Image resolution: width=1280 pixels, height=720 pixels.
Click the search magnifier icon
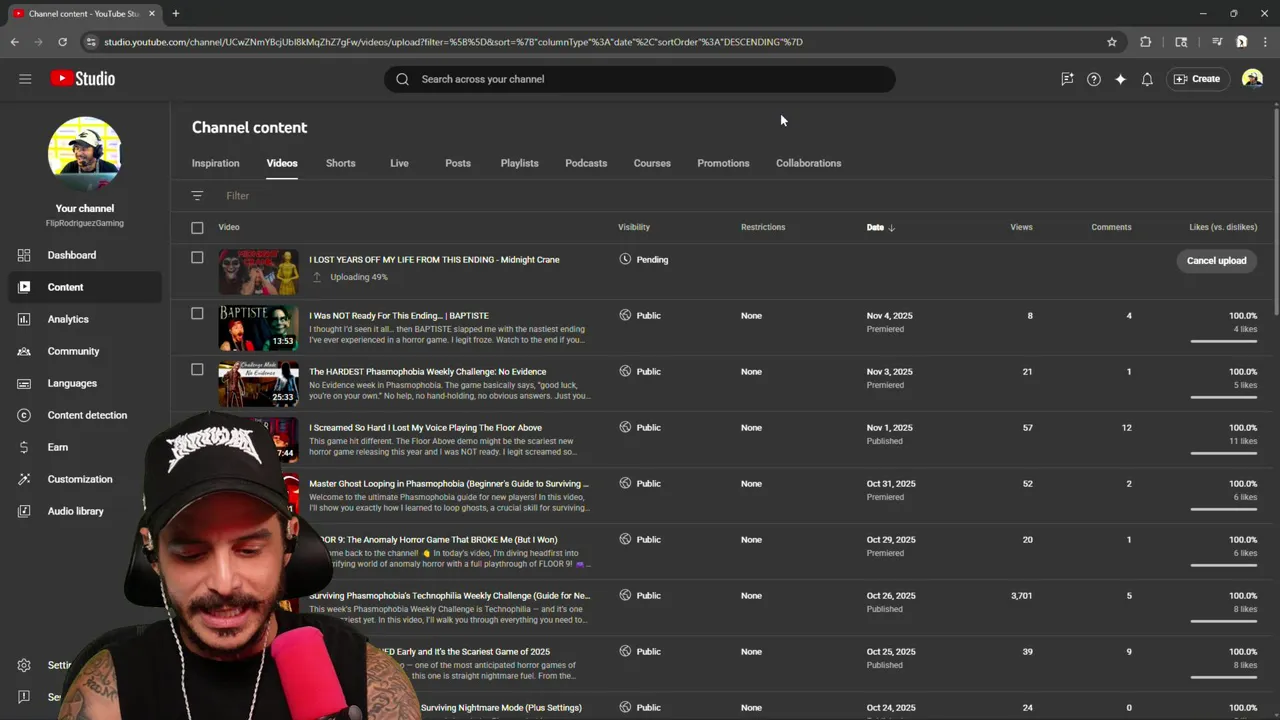[x=402, y=79]
